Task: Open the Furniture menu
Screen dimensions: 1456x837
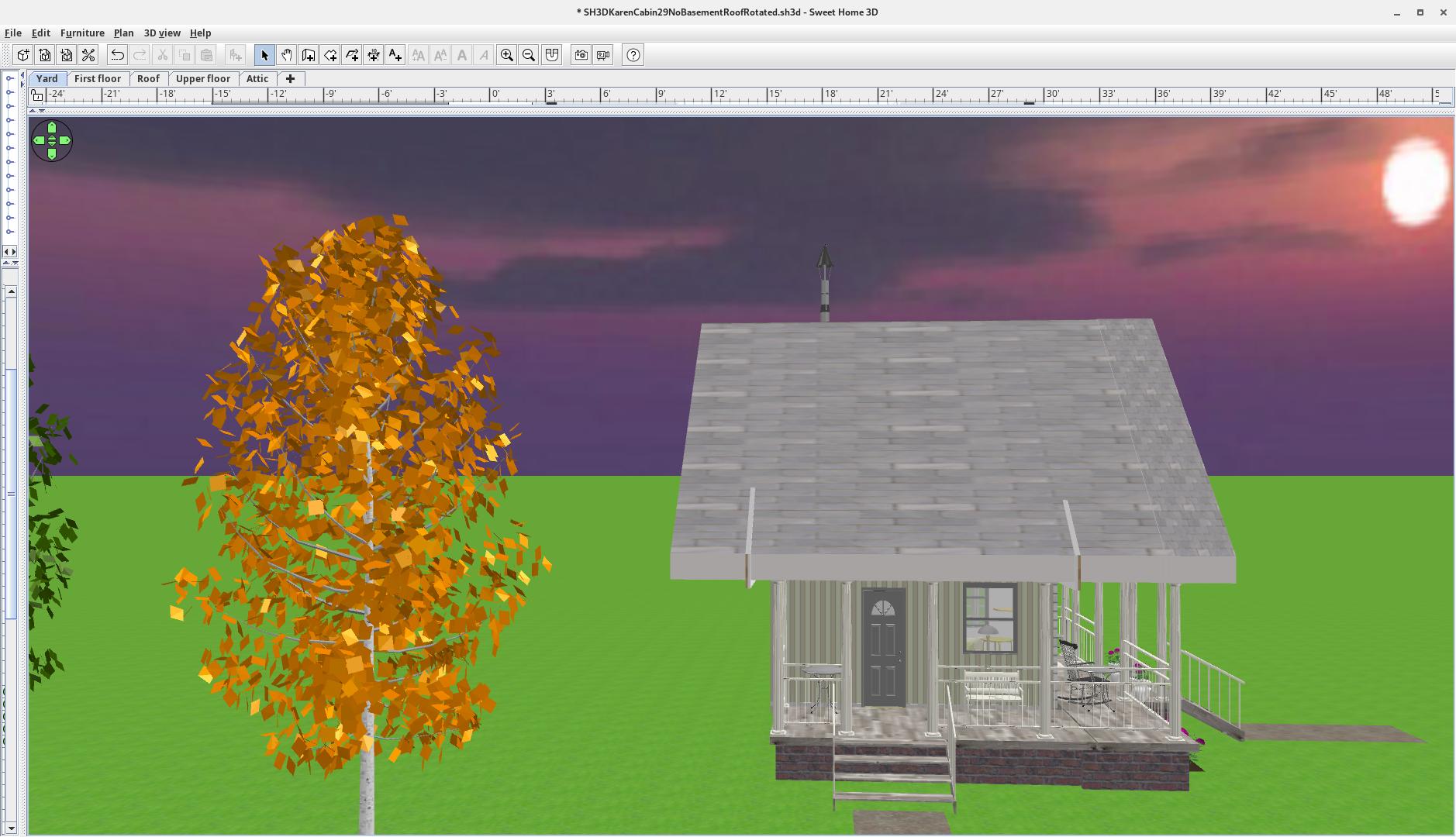Action: coord(82,33)
